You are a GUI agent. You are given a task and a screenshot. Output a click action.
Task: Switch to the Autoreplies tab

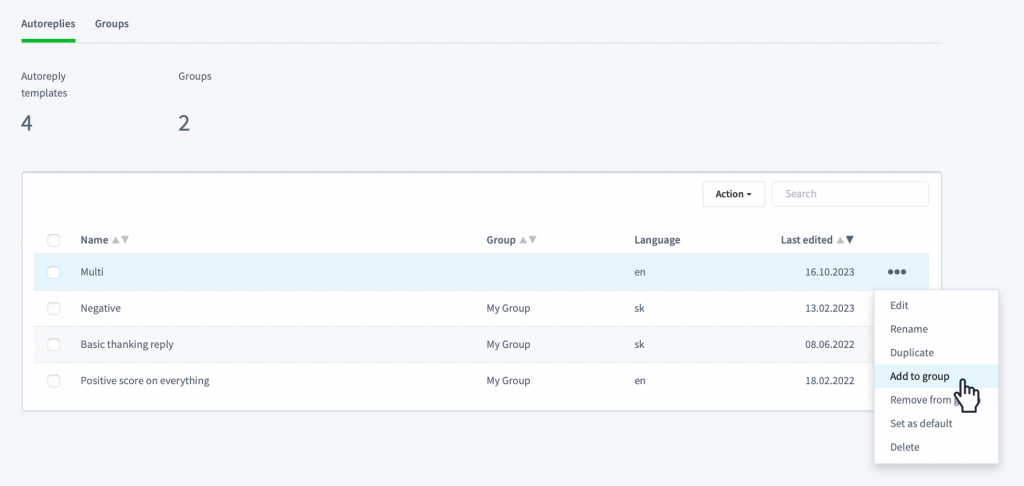(x=48, y=24)
